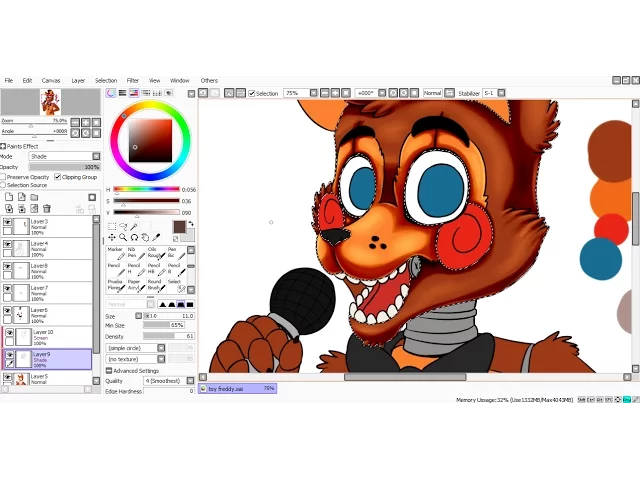640x480 pixels.
Task: Uncheck the Clipping Group checkbox
Action: pos(58,177)
